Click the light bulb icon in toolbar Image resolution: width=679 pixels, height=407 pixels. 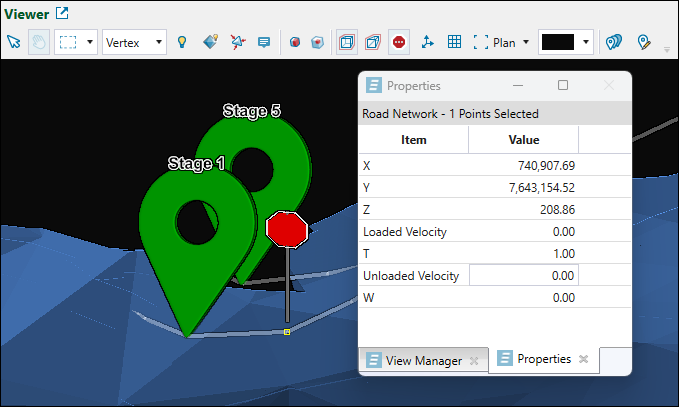[182, 42]
